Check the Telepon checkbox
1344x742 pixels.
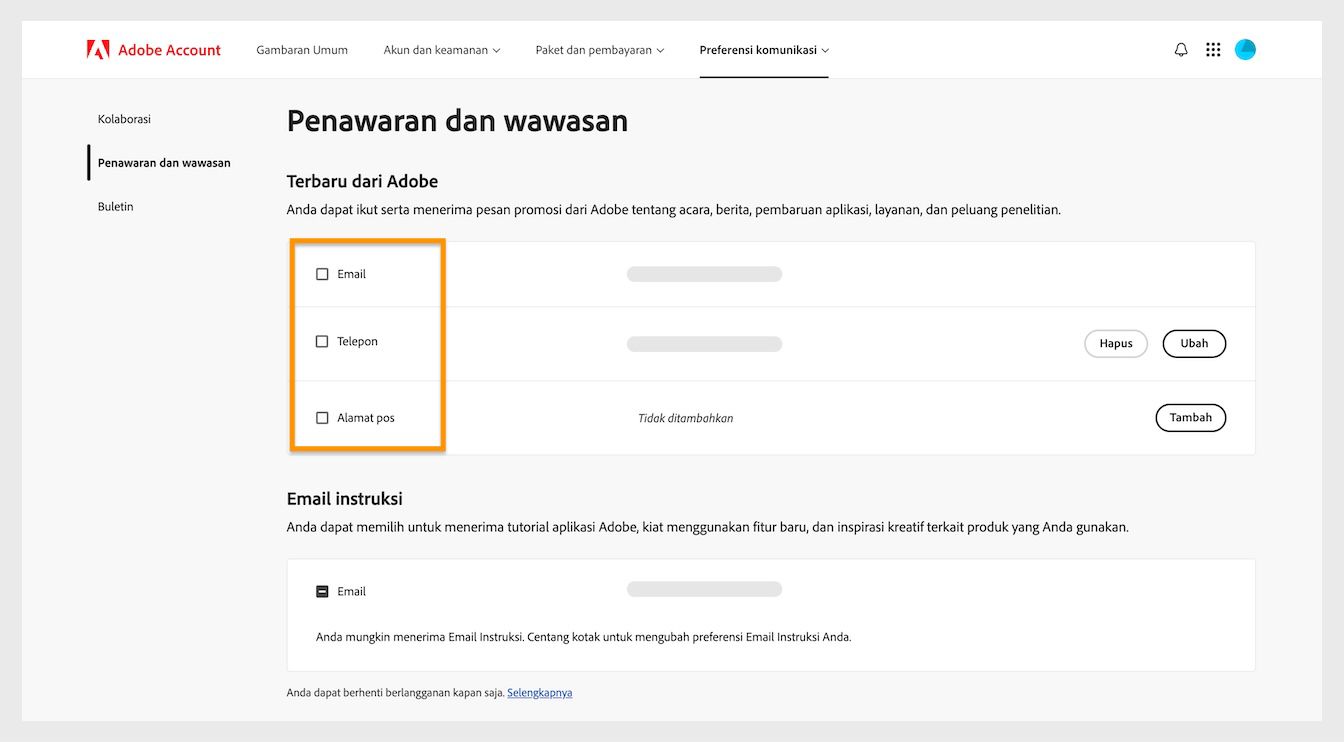(x=322, y=341)
